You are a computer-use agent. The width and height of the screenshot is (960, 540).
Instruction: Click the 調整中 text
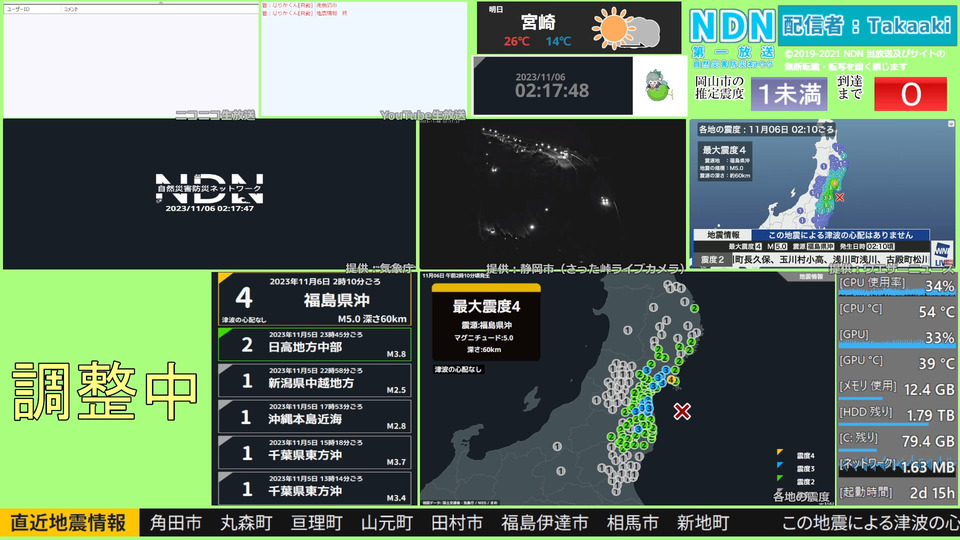(105, 390)
